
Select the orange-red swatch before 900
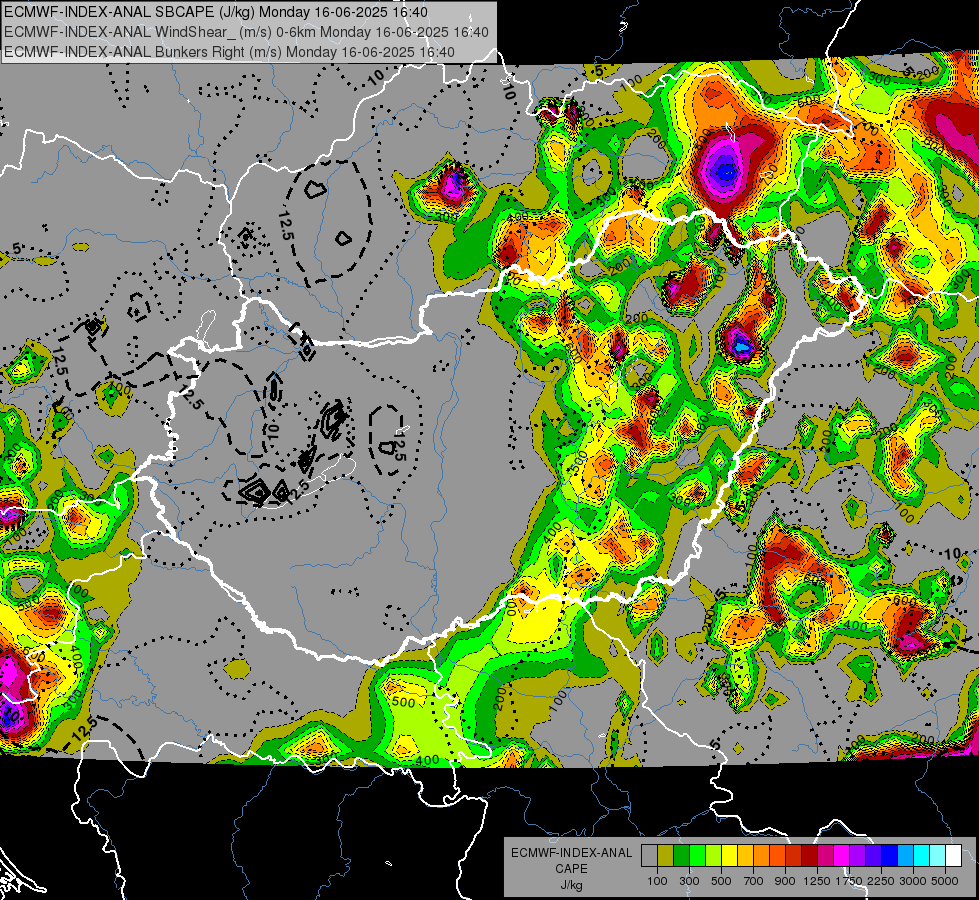pos(777,856)
